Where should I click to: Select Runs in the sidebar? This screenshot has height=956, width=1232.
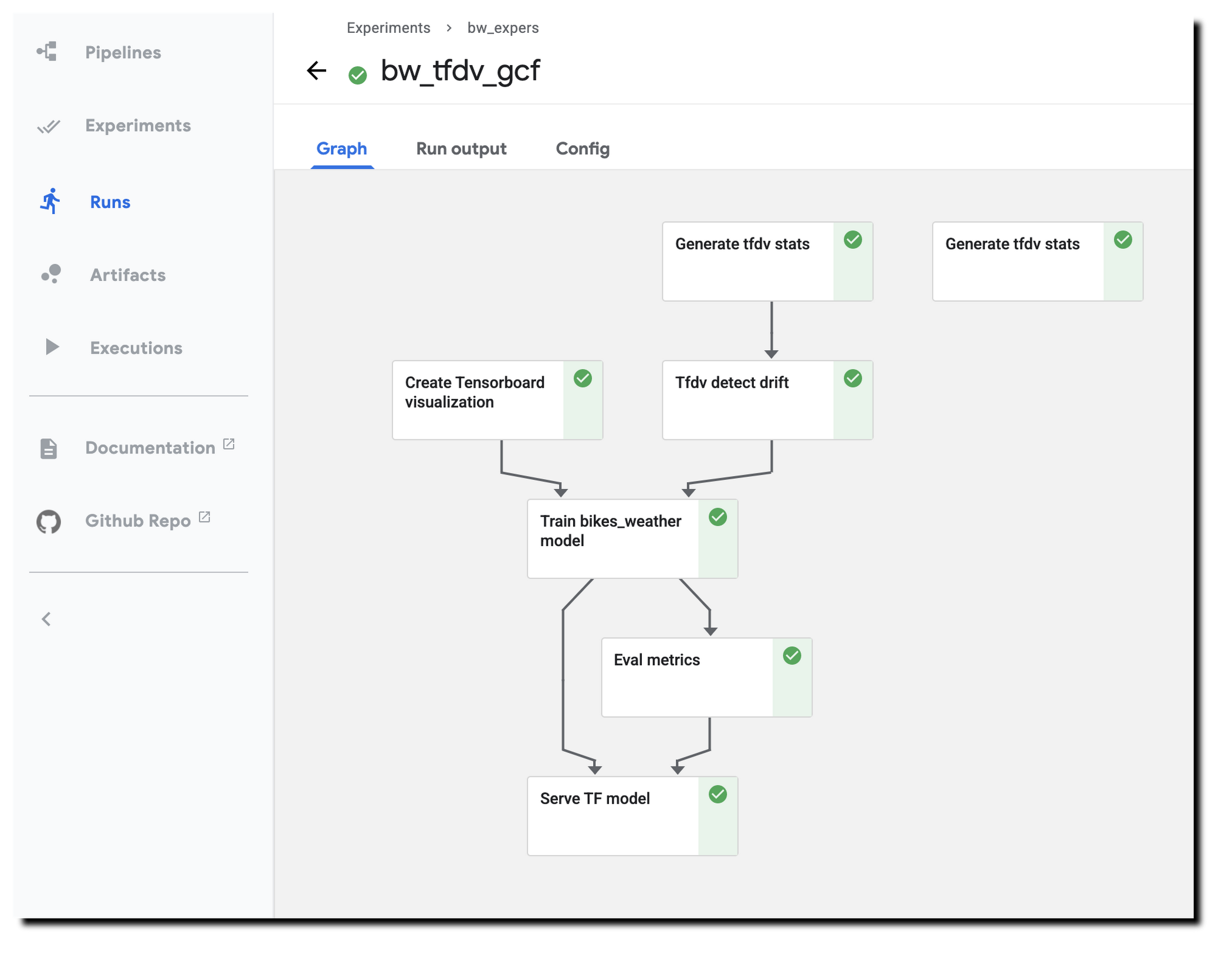110,202
